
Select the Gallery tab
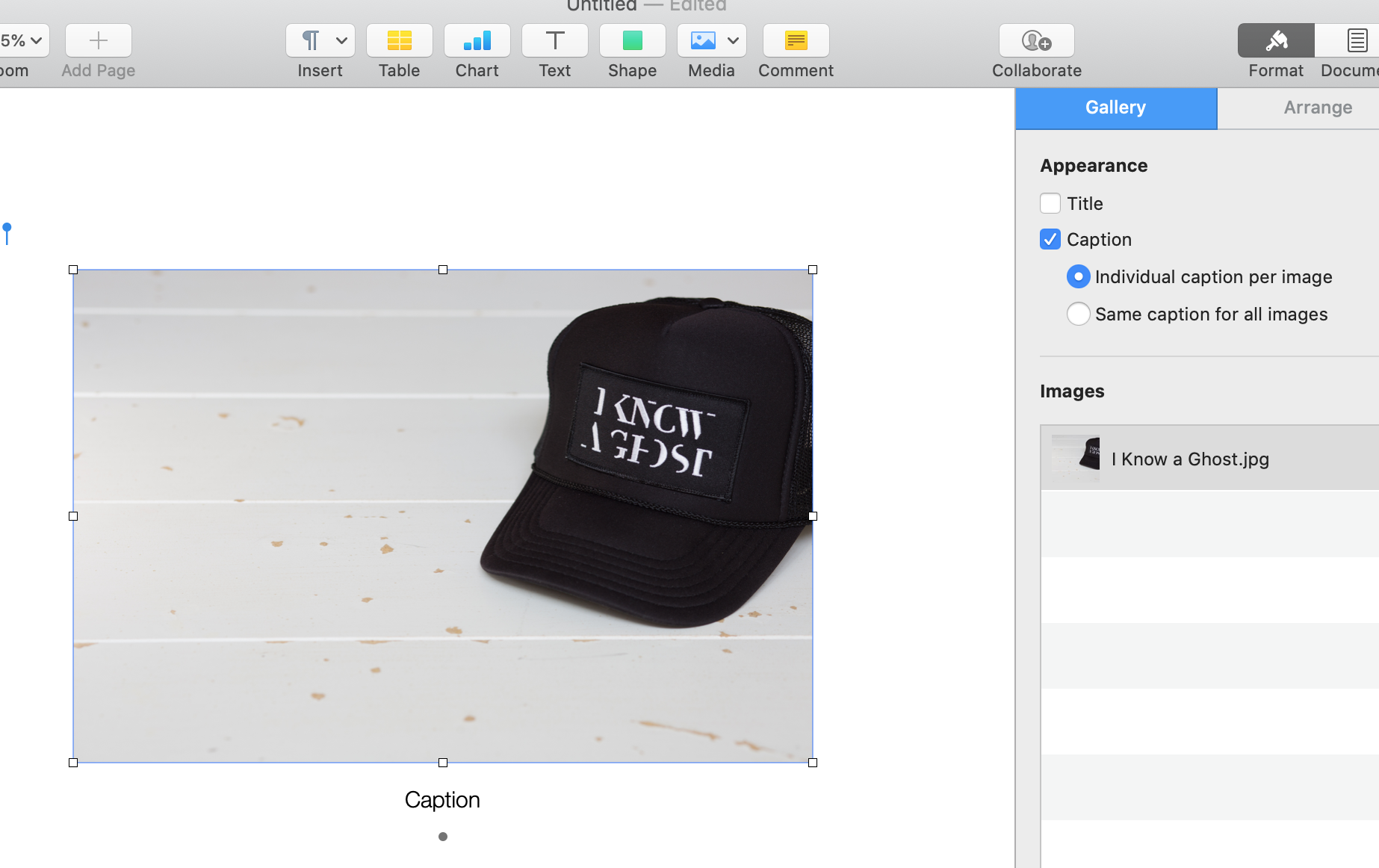(x=1115, y=108)
